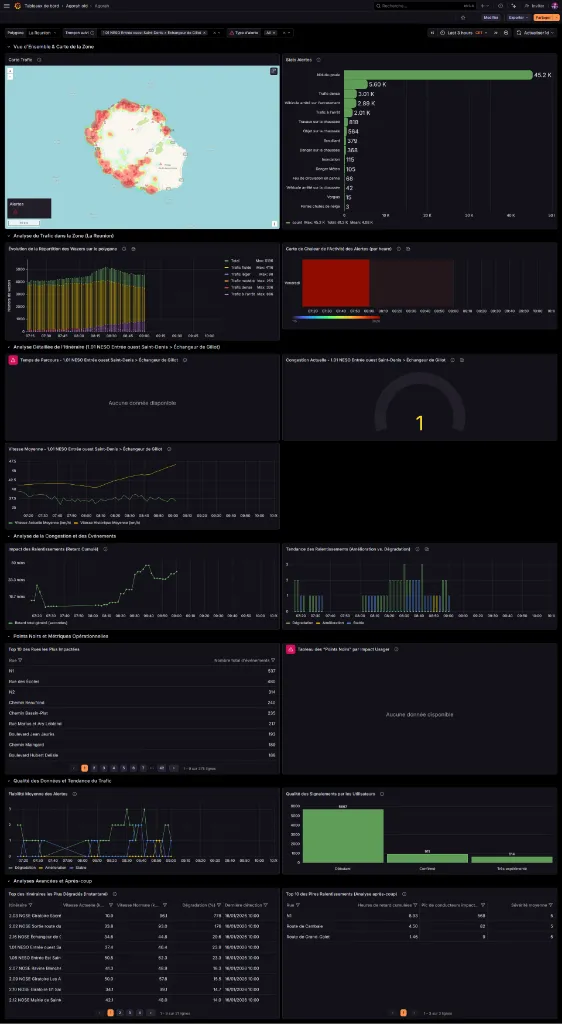Open Polygone La Réunion dropdown
The image size is (562, 1024).
pos(43,32)
